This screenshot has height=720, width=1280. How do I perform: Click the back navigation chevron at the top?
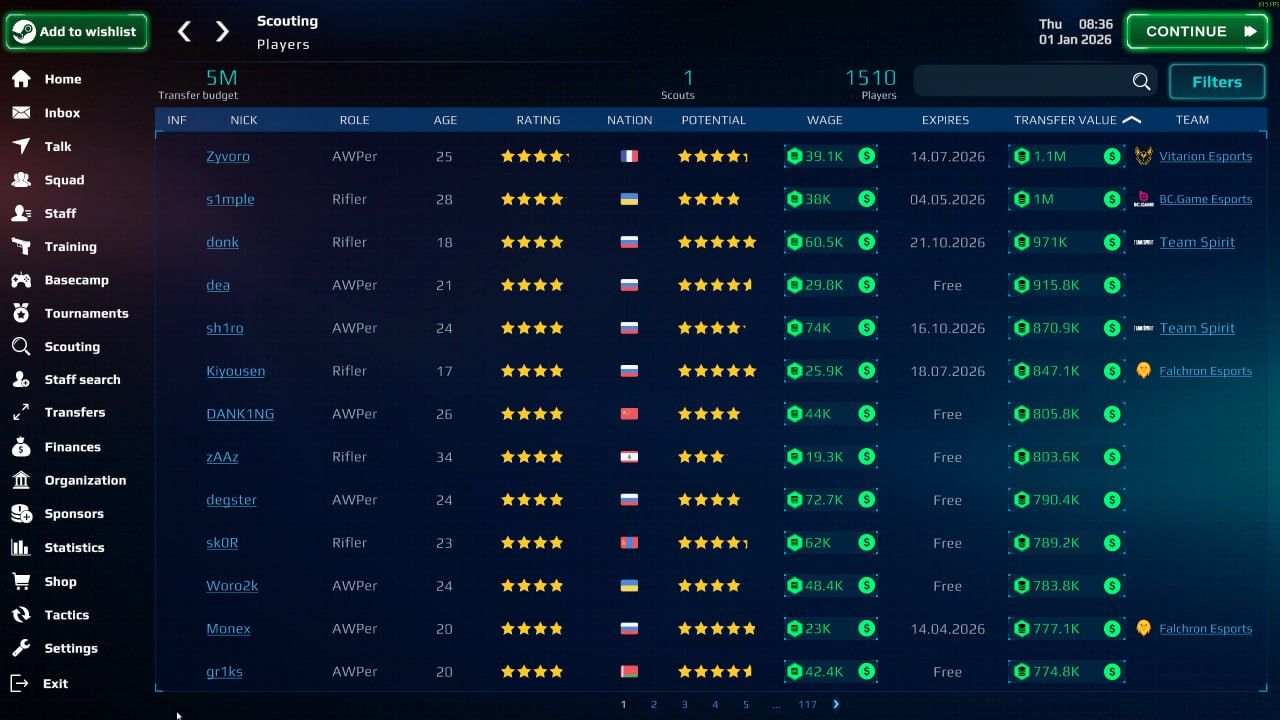[184, 31]
